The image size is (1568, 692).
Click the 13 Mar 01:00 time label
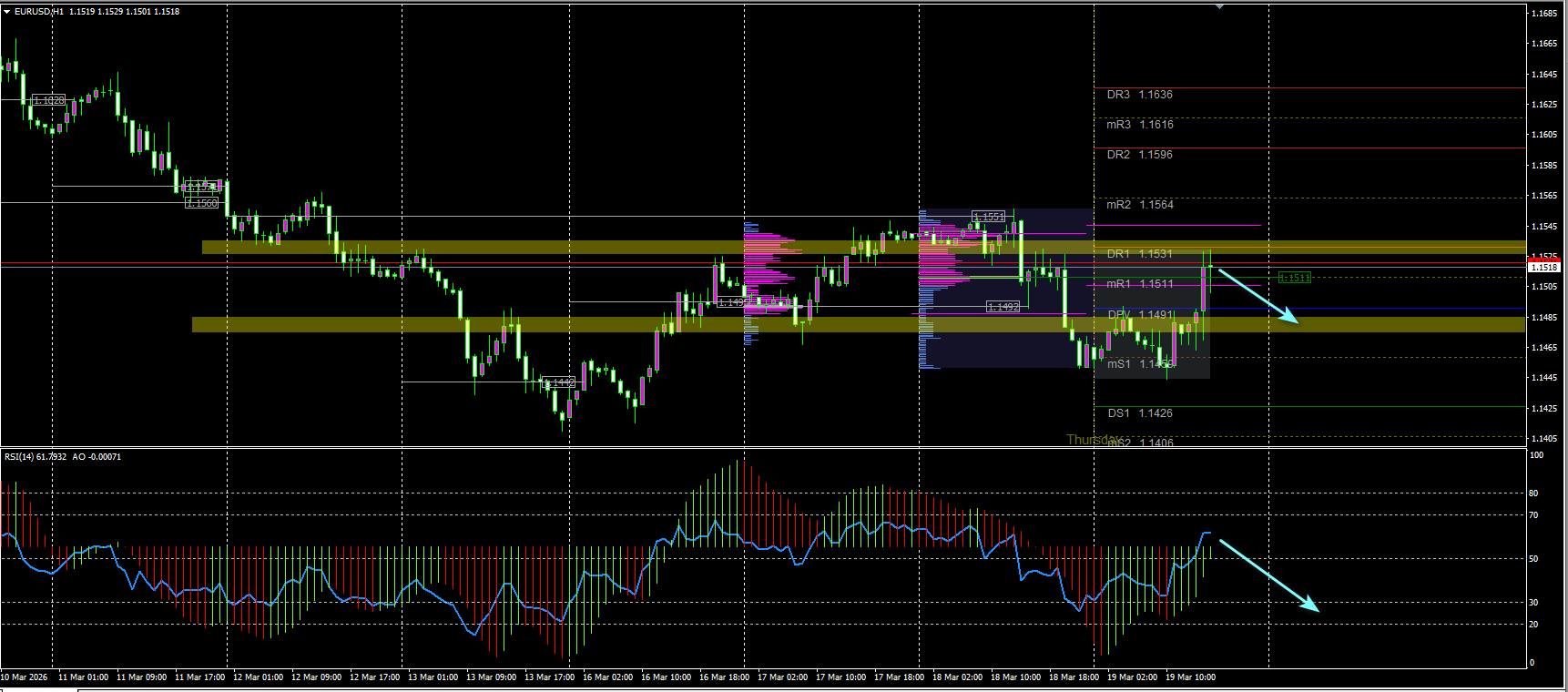[433, 677]
